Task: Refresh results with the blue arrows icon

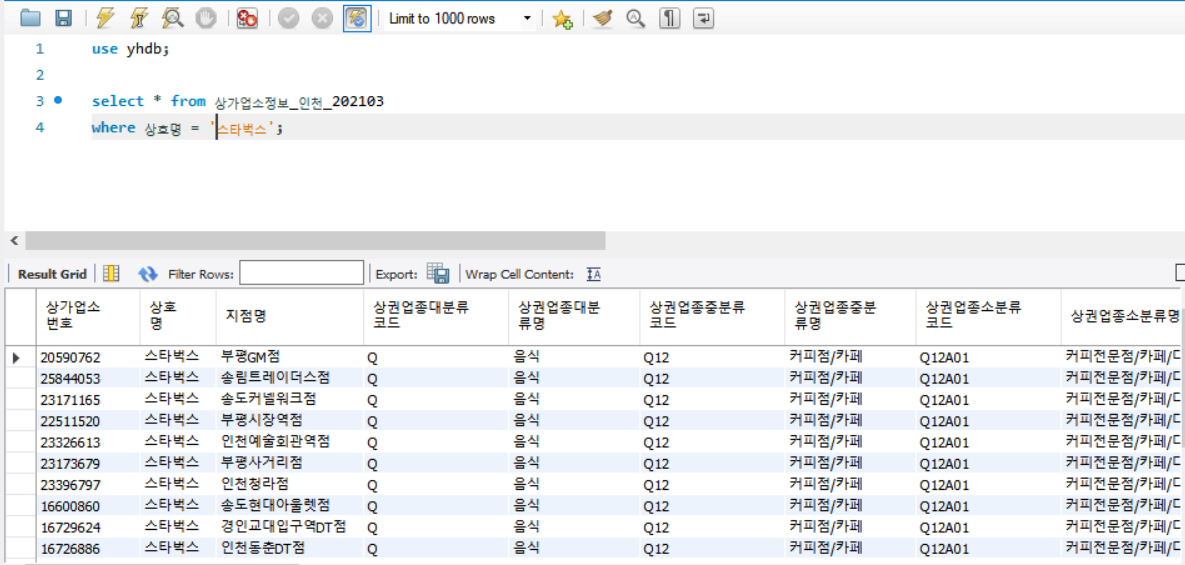Action: point(148,273)
